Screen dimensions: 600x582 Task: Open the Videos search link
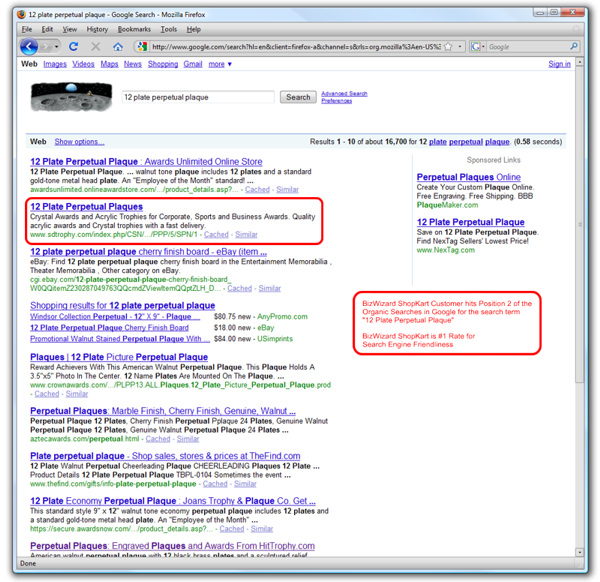click(83, 64)
